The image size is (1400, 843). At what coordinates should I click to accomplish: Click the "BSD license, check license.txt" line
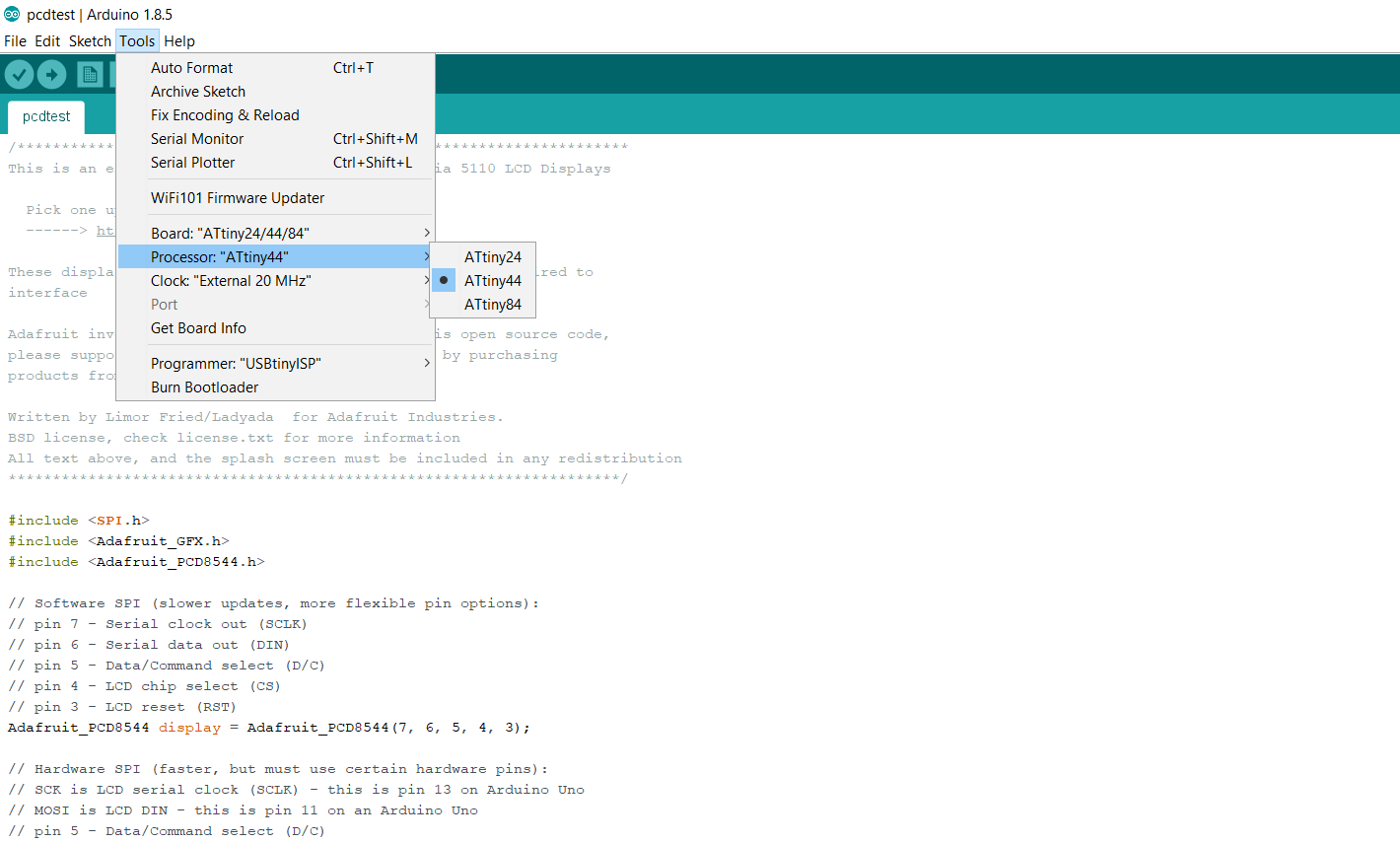[x=234, y=438]
